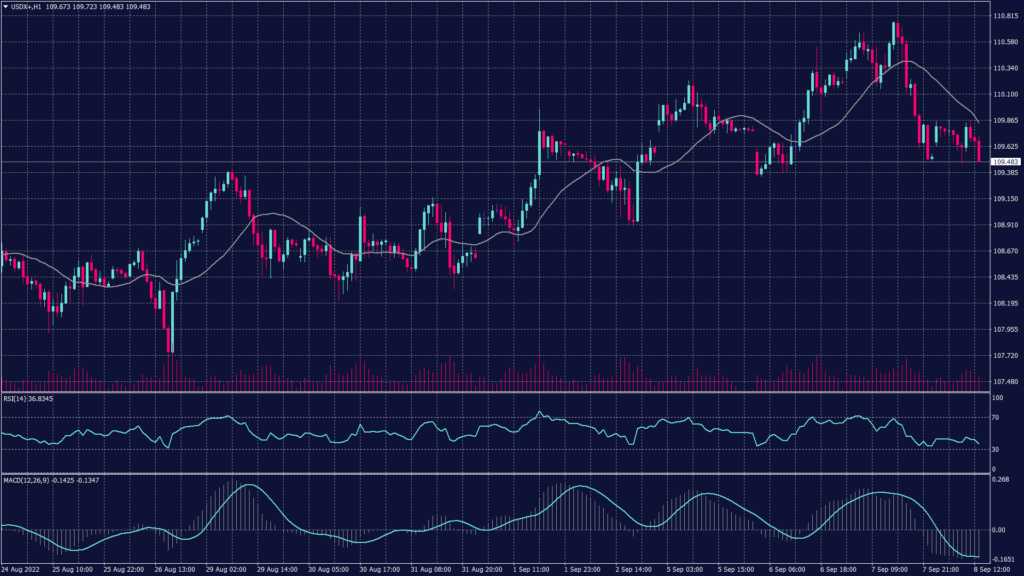1024x576 pixels.
Task: Click the highest candlestick peak near 7 Sep
Action: coord(895,22)
